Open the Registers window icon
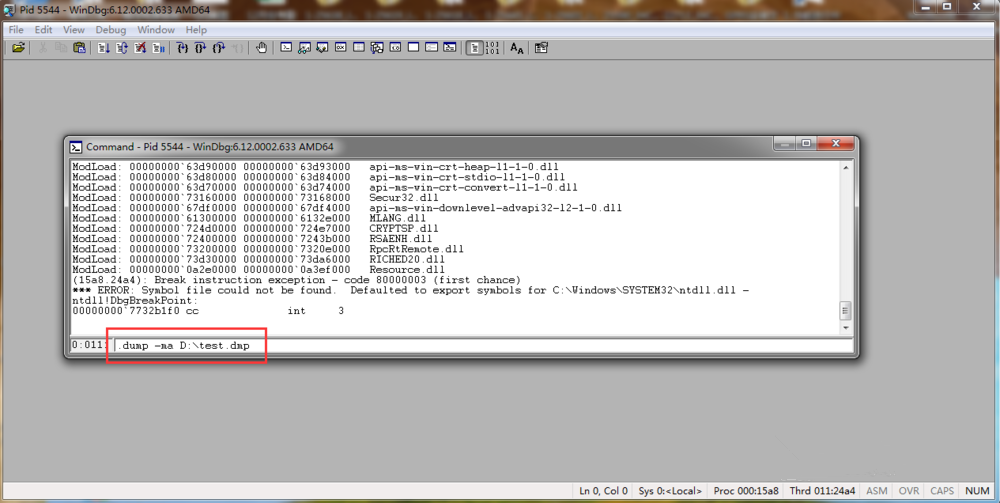Viewport: 1000px width, 503px height. tap(341, 48)
